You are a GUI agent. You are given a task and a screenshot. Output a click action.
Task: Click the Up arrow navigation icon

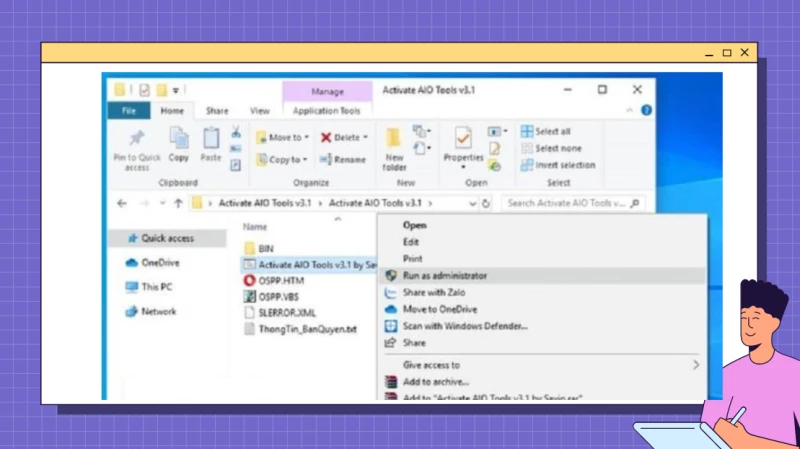pyautogui.click(x=178, y=203)
